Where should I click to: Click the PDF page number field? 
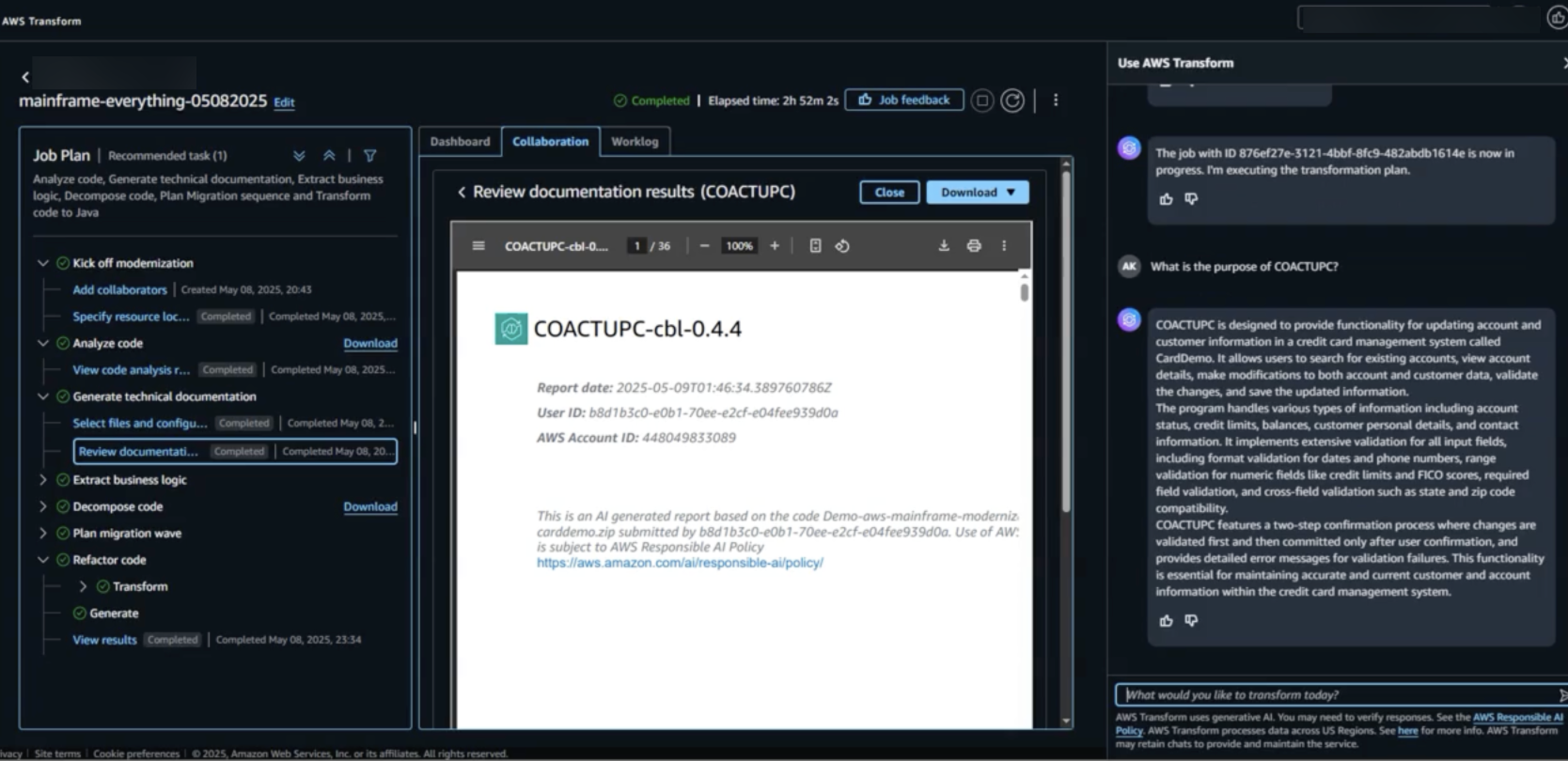click(637, 246)
